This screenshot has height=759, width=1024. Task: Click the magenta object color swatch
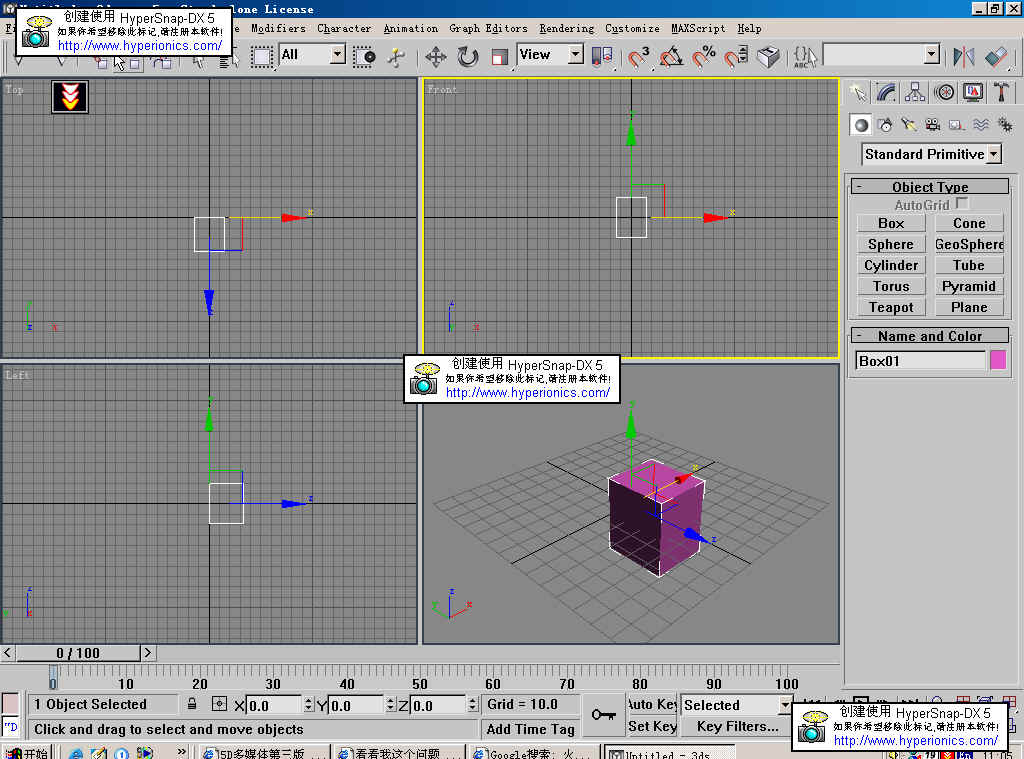click(998, 360)
